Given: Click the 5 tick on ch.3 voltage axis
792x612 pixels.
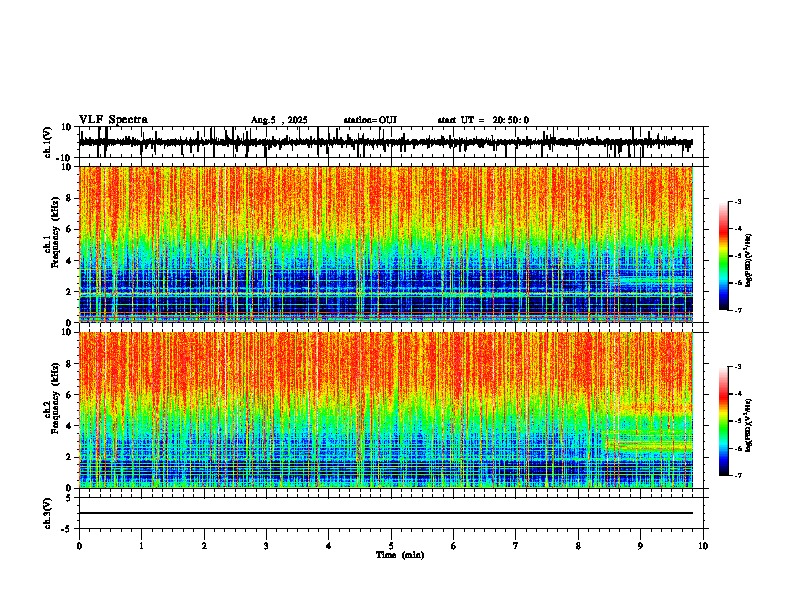Looking at the screenshot, I should 69,498.
